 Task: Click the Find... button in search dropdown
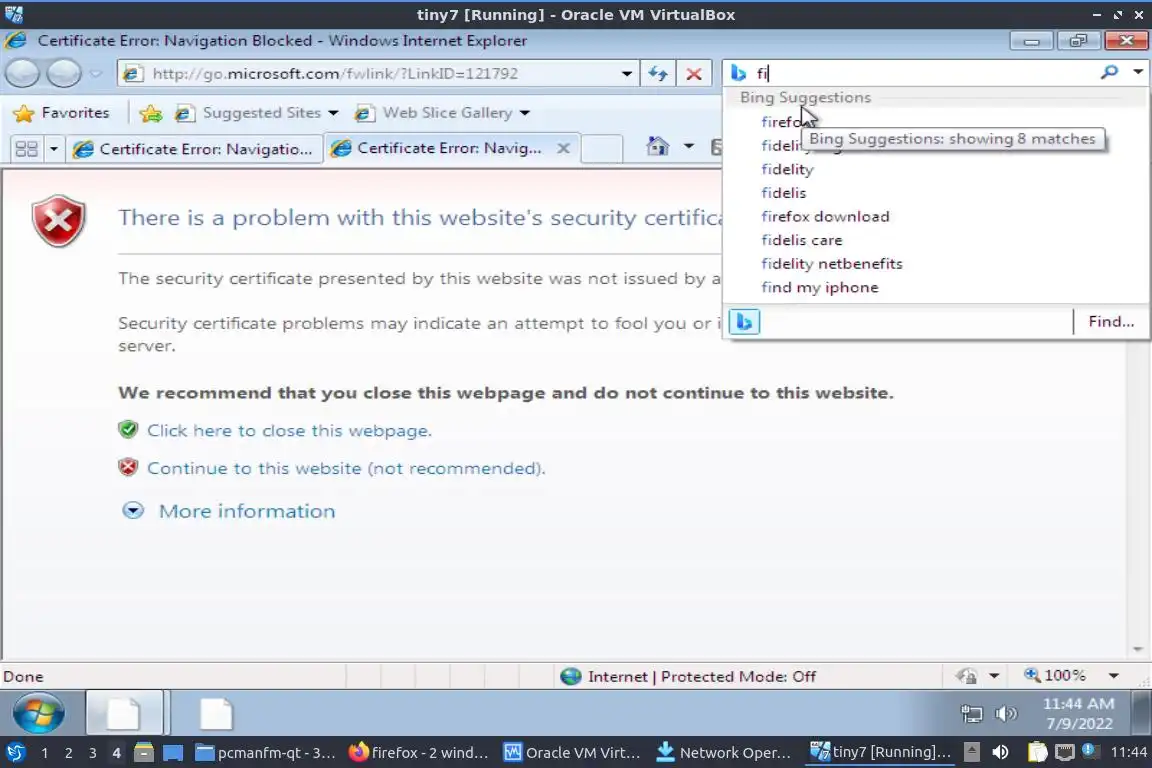coord(1111,321)
